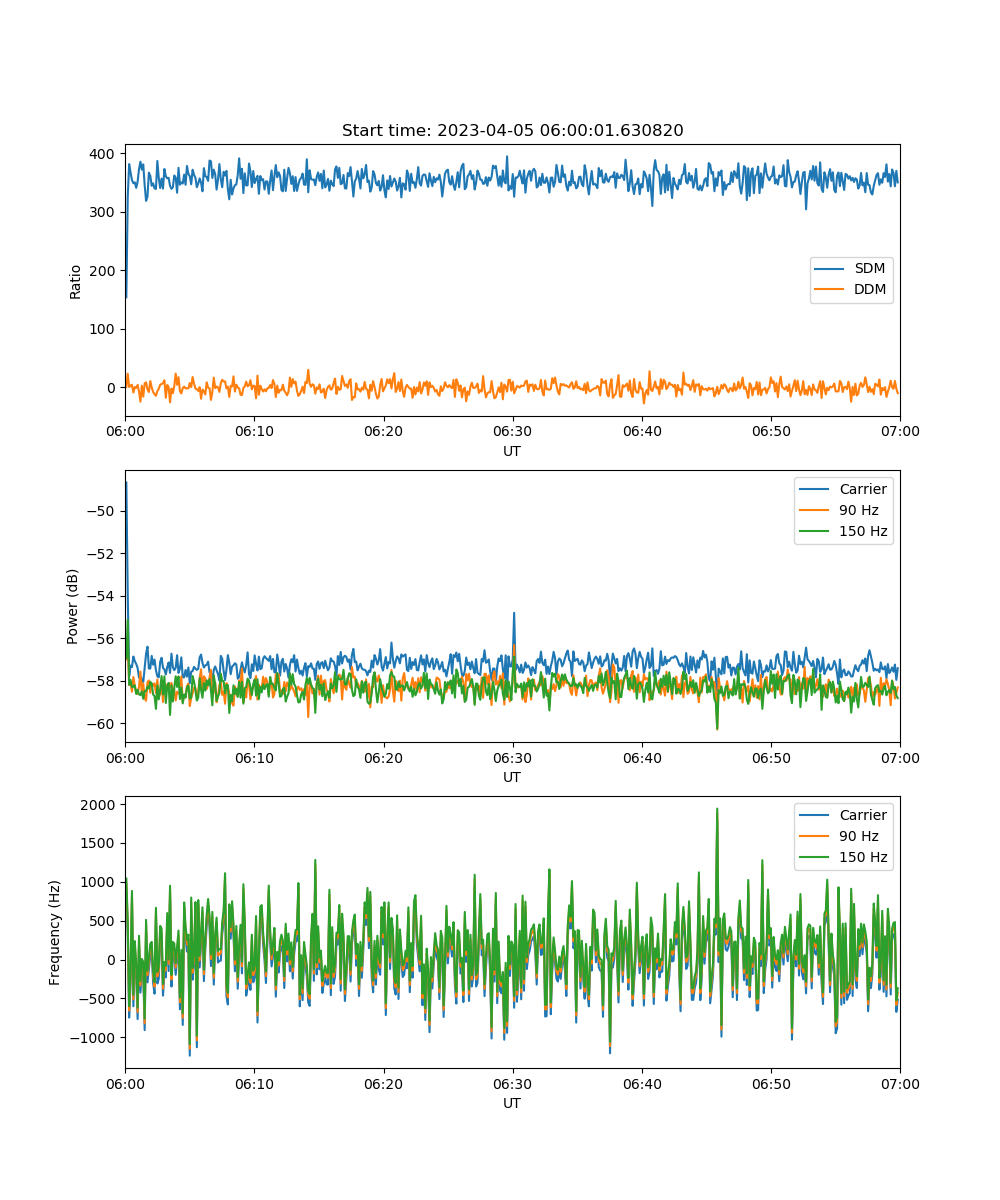The width and height of the screenshot is (1000, 1200).
Task: Click the UT x-axis label below power plot
Action: [512, 777]
